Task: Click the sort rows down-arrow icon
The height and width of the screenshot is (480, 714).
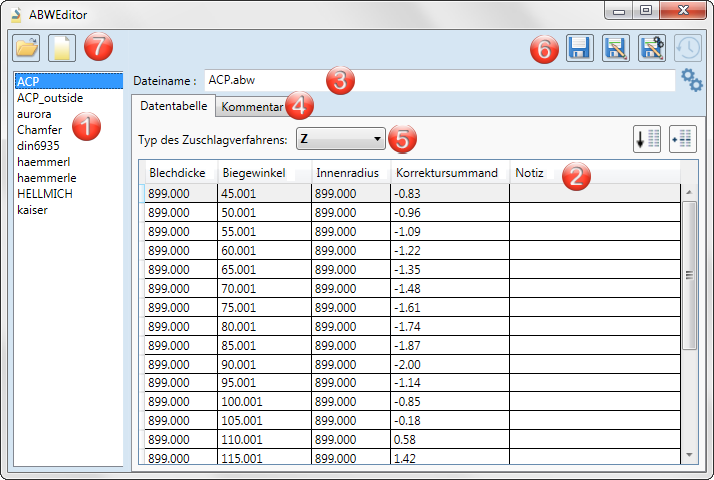Action: (647, 139)
